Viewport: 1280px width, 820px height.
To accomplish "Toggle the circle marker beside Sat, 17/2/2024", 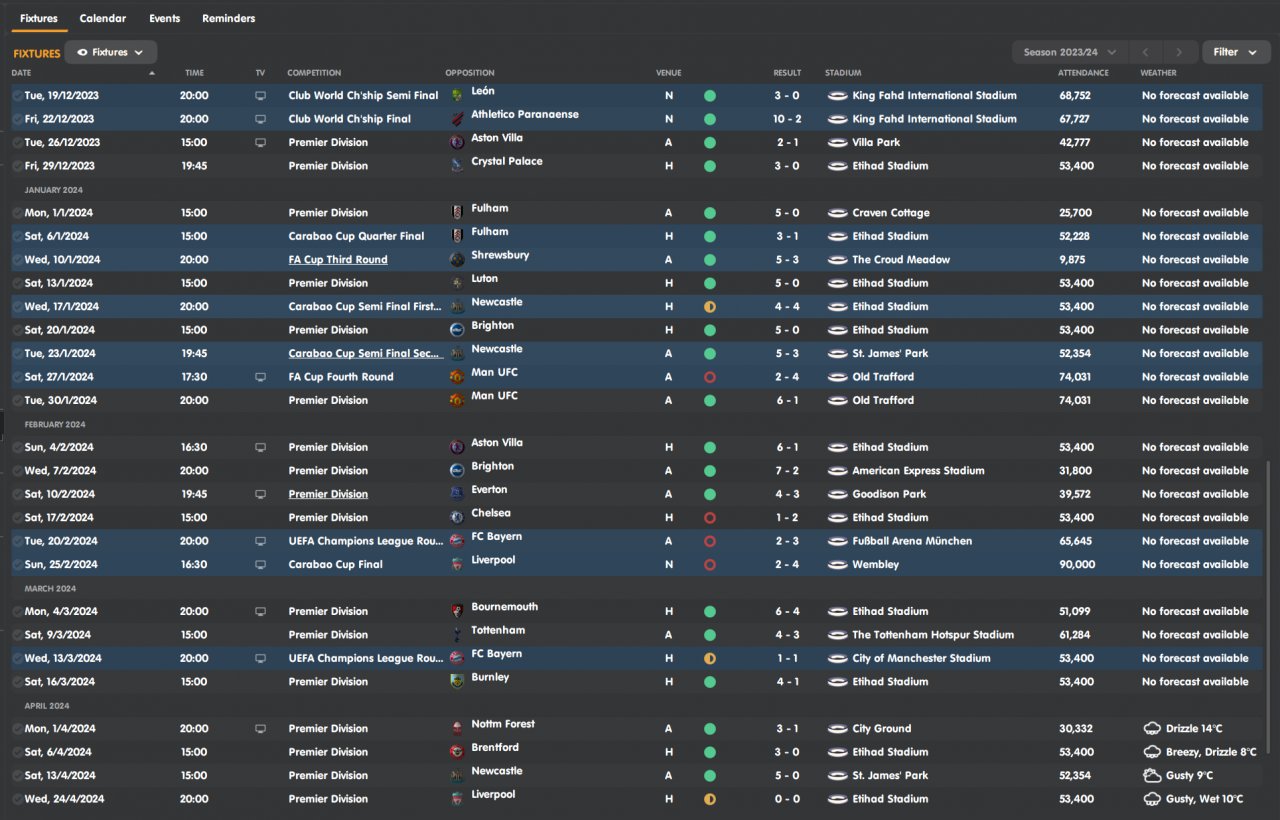I will tap(17, 518).
